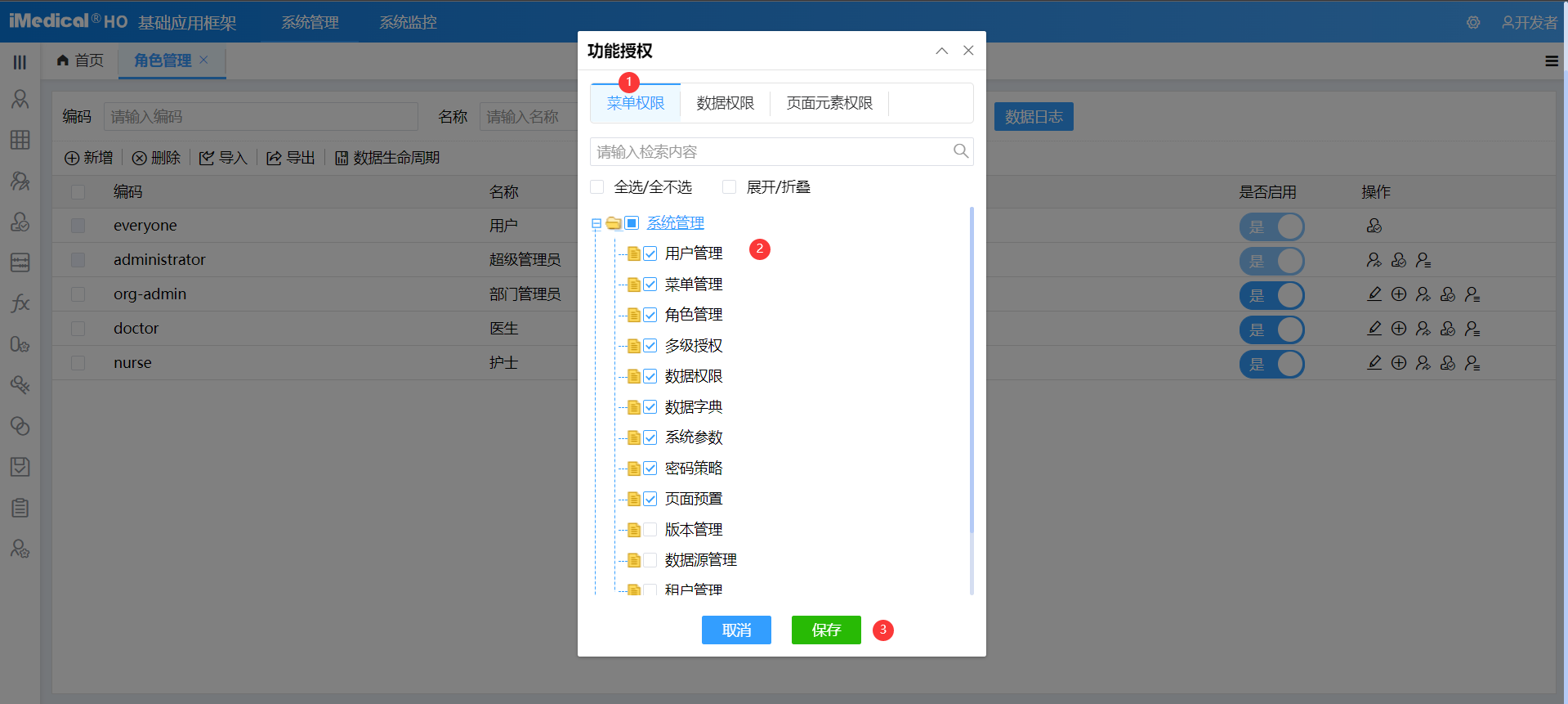Click the 取消 button
The width and height of the screenshot is (1568, 704).
736,630
